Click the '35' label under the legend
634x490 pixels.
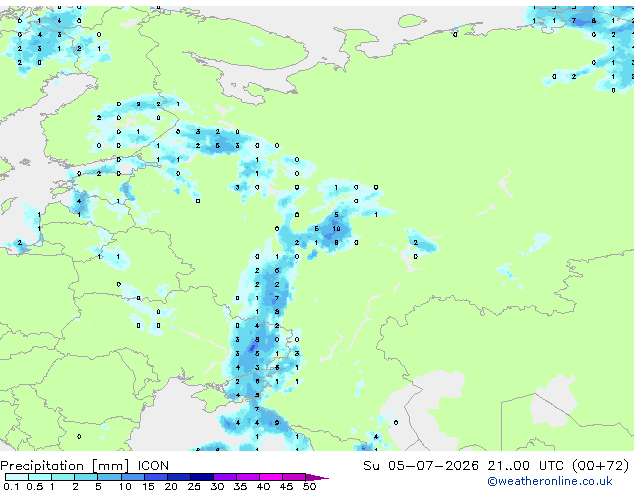click(240, 486)
